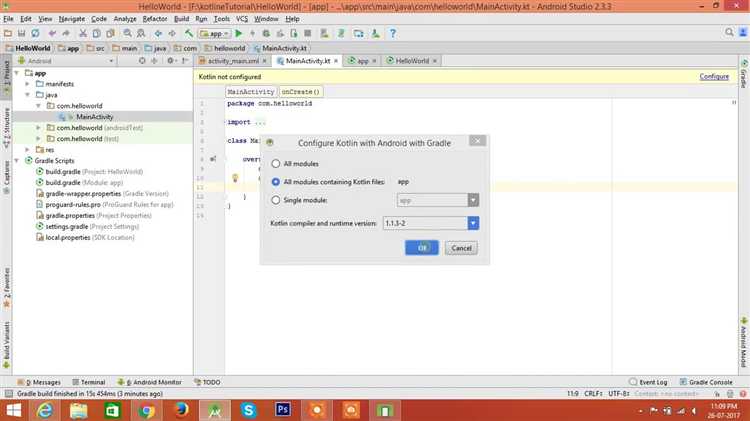Viewport: 750px width, 421px height.
Task: Collapse the Gradle Scripts node
Action: coord(17,161)
